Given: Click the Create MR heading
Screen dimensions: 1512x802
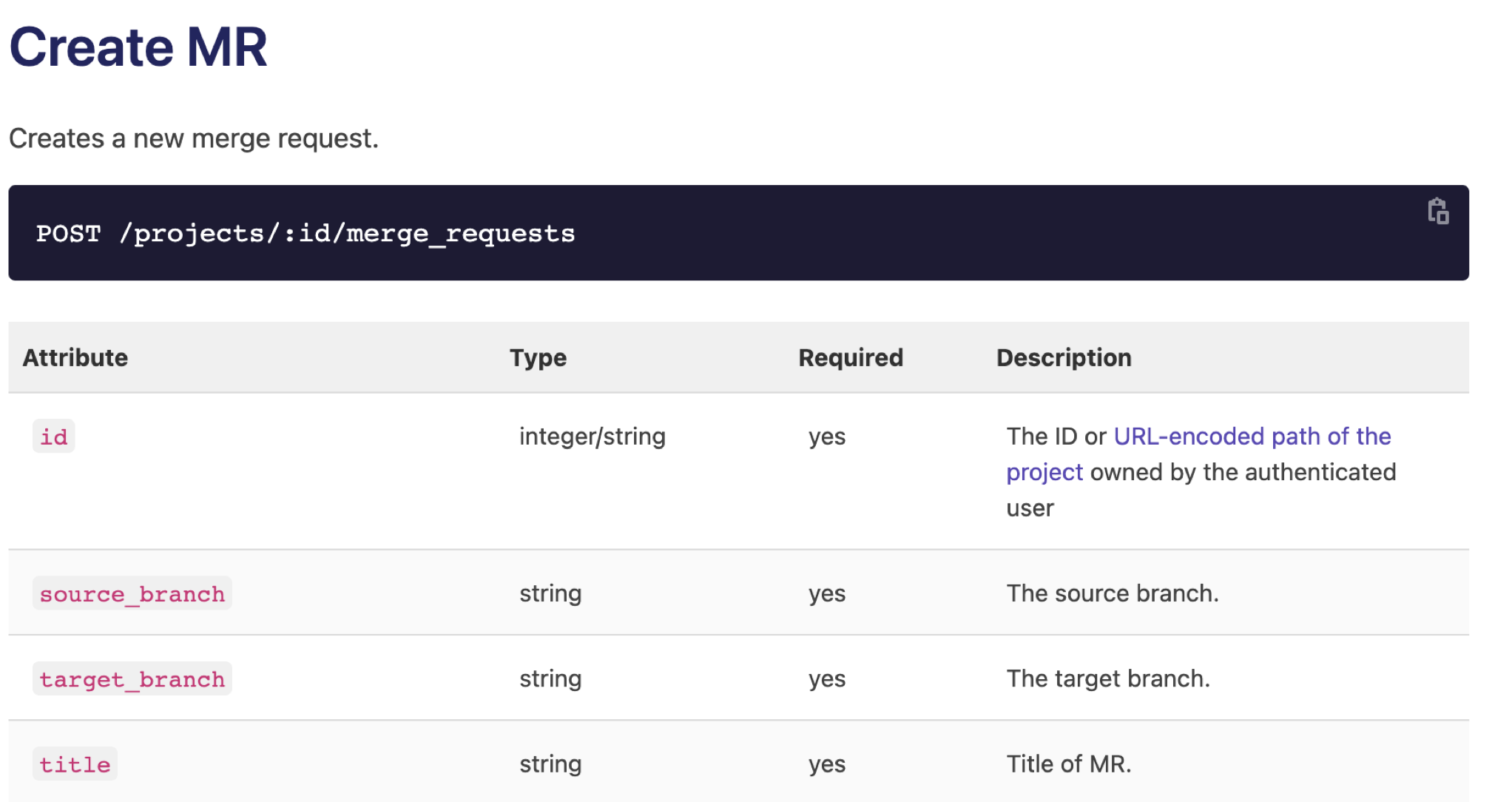Looking at the screenshot, I should click(138, 47).
